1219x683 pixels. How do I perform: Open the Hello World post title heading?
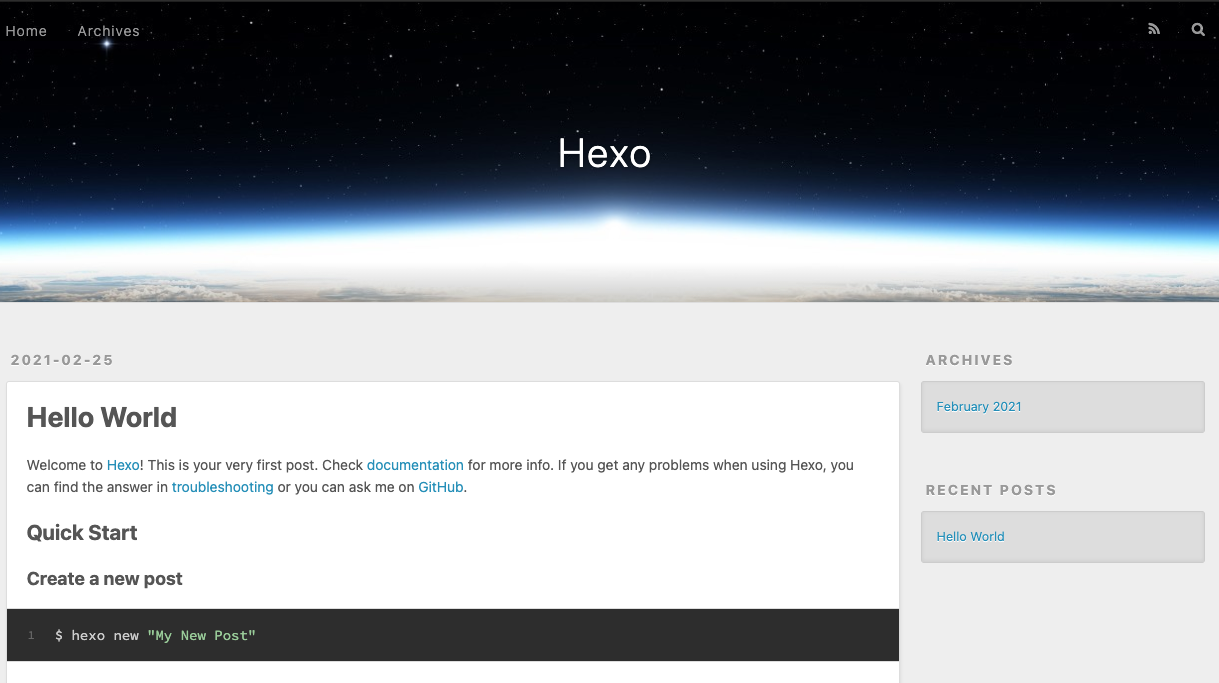(x=102, y=418)
